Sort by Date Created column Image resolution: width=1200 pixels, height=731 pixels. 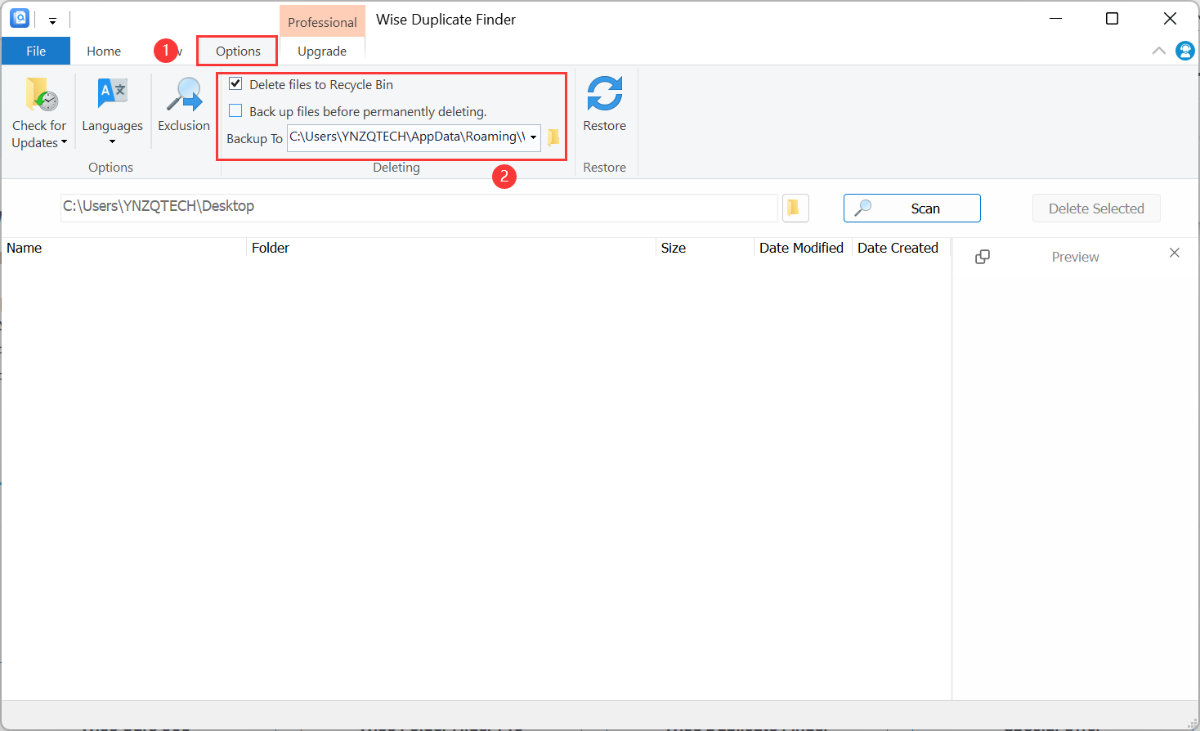coord(898,248)
